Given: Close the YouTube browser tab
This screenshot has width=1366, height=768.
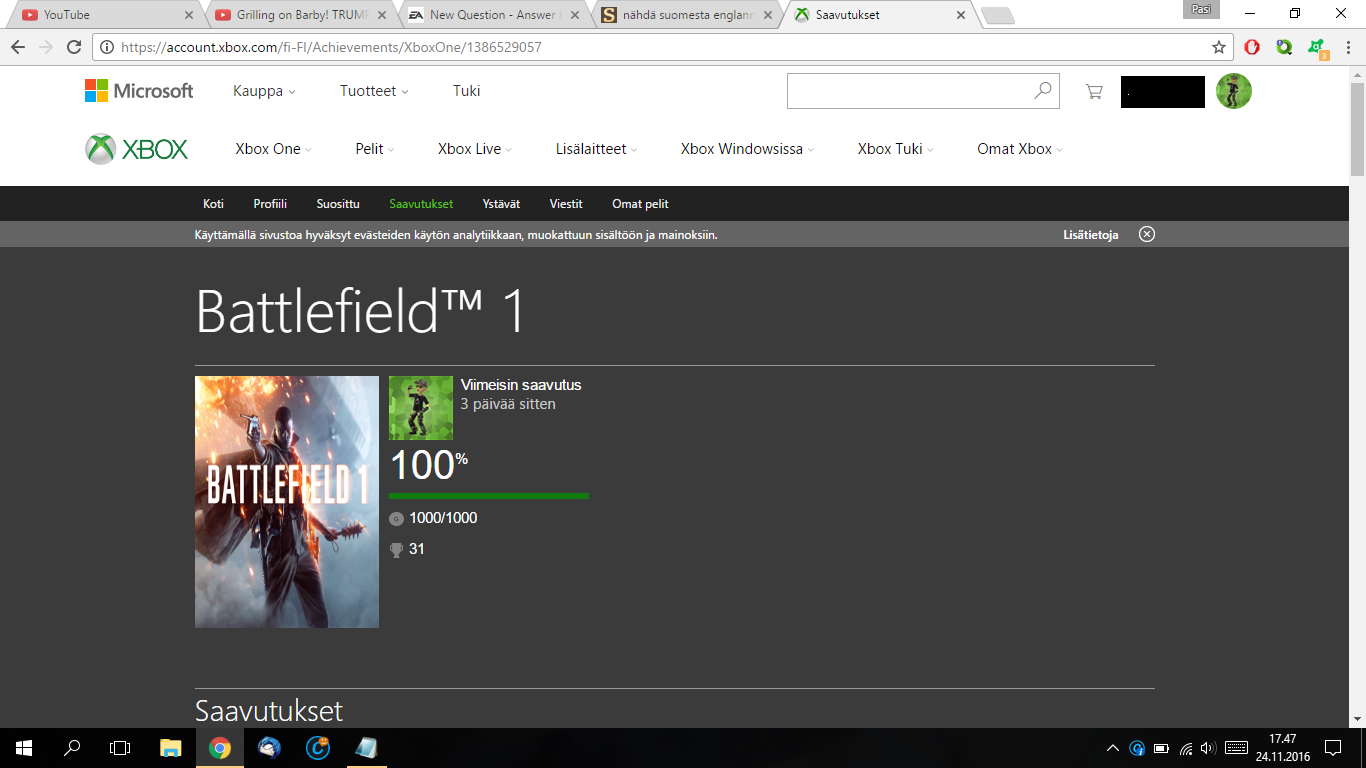Looking at the screenshot, I should tap(189, 15).
